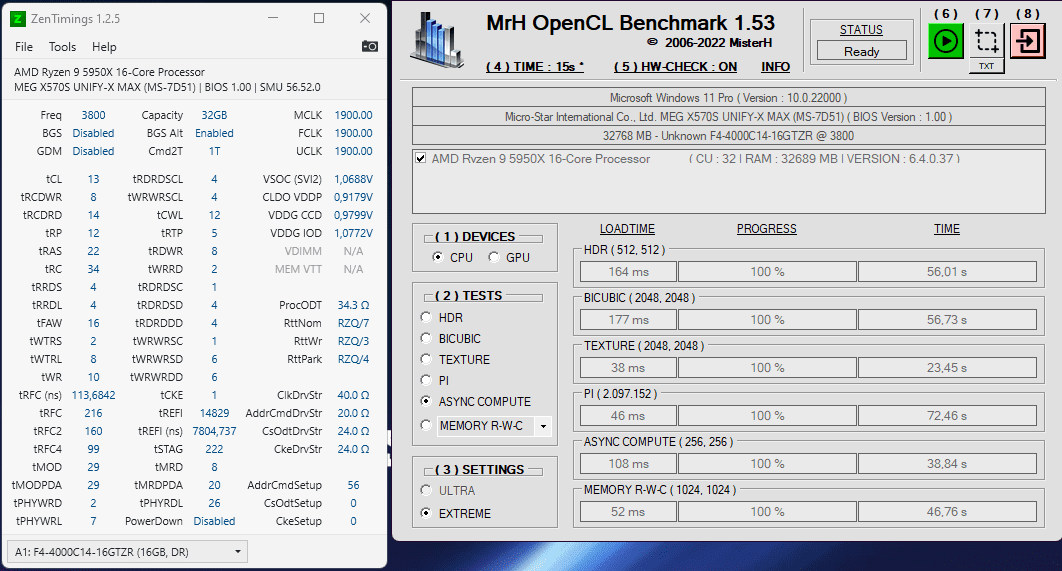This screenshot has height=571, width=1062.
Task: Click the TXT export button
Action: pos(987,66)
